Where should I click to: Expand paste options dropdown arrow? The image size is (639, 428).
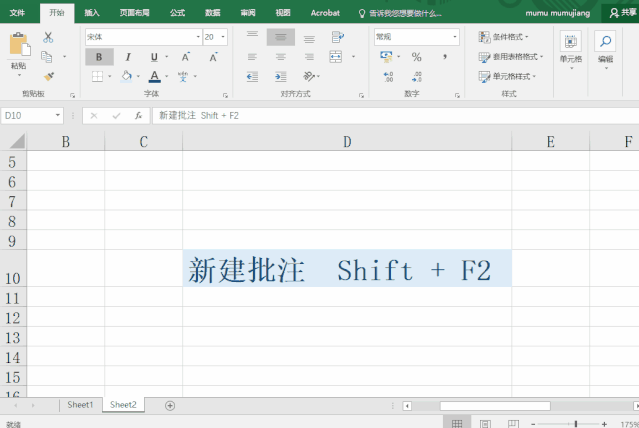[x=19, y=75]
